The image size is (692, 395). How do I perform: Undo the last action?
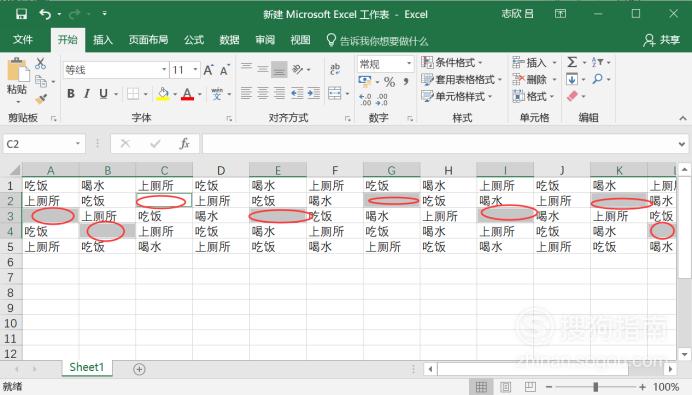45,14
